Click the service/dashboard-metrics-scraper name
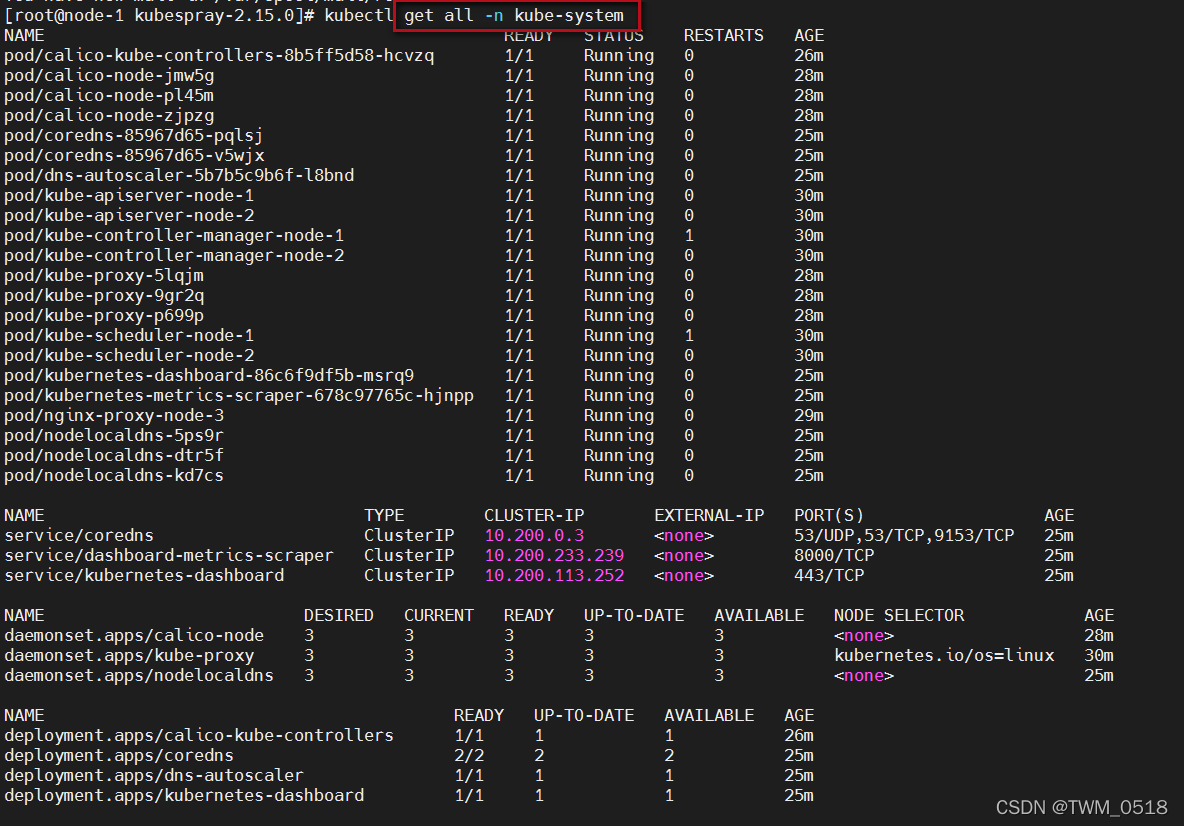The width and height of the screenshot is (1184, 827). [169, 556]
